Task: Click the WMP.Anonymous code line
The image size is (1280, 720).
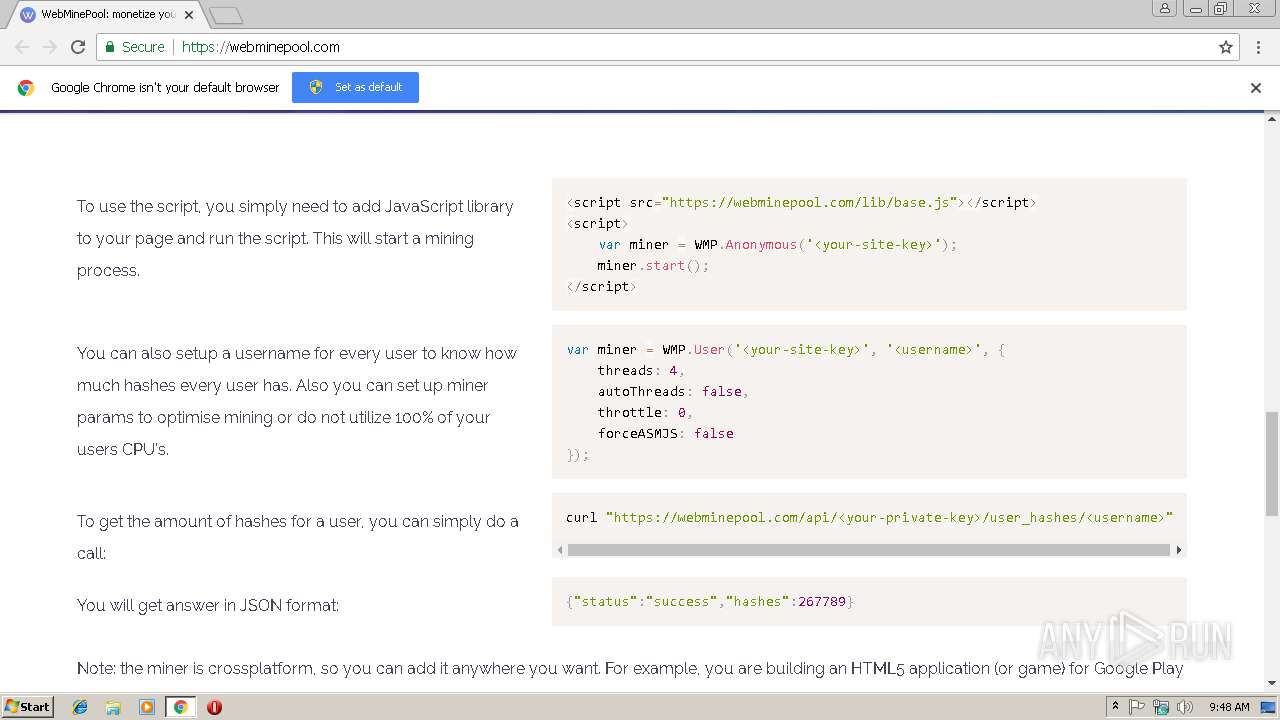Action: click(778, 244)
